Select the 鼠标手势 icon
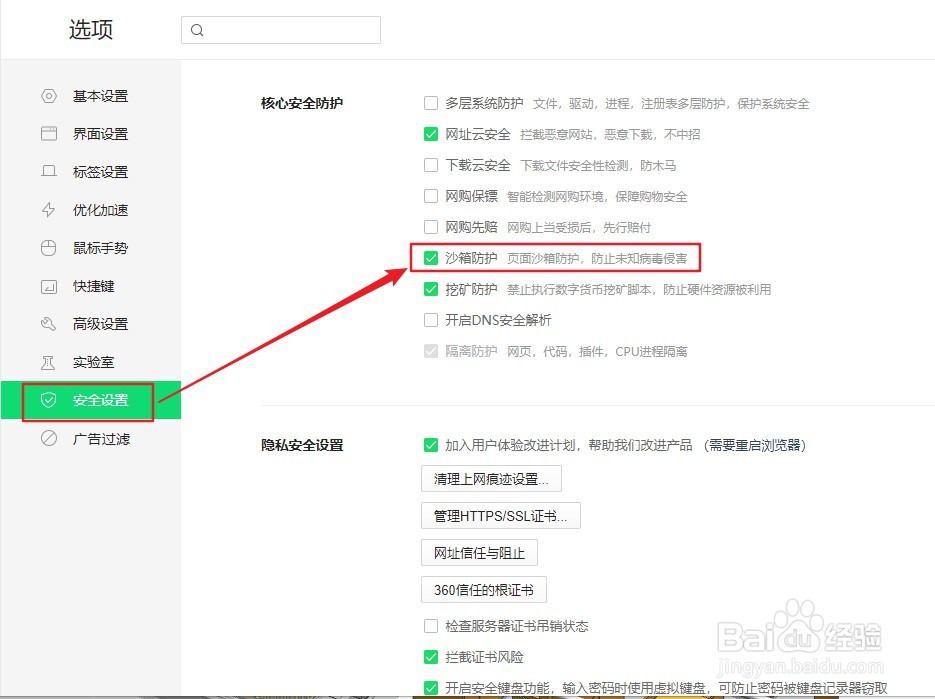935x699 pixels. pos(48,248)
